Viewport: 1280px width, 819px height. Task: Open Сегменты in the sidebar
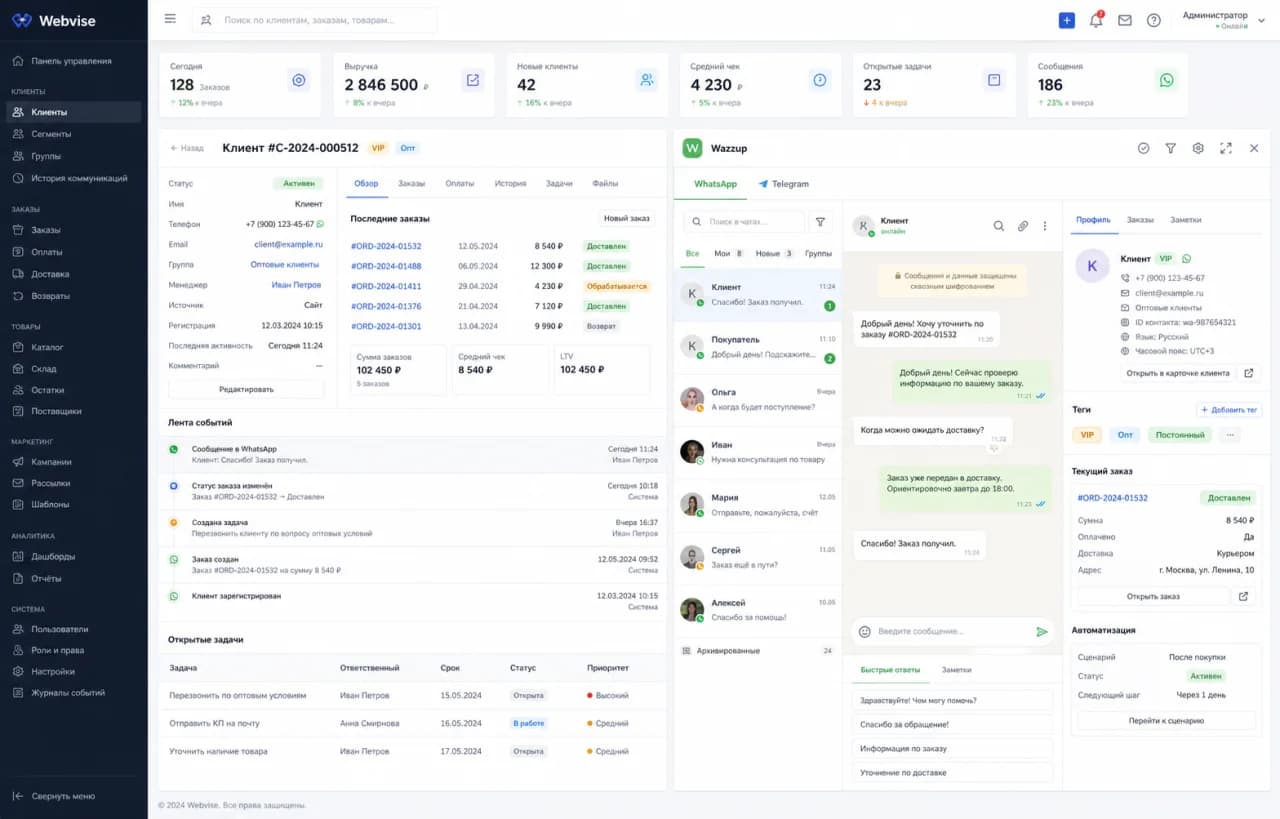click(x=51, y=134)
